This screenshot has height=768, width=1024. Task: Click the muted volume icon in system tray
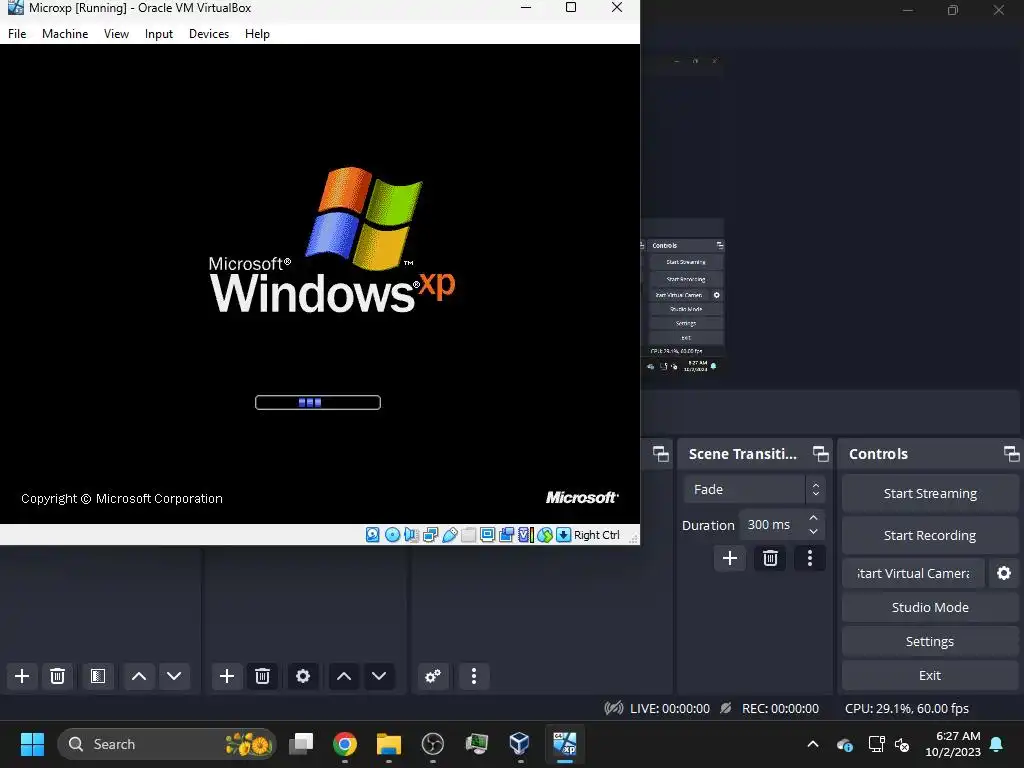point(902,744)
